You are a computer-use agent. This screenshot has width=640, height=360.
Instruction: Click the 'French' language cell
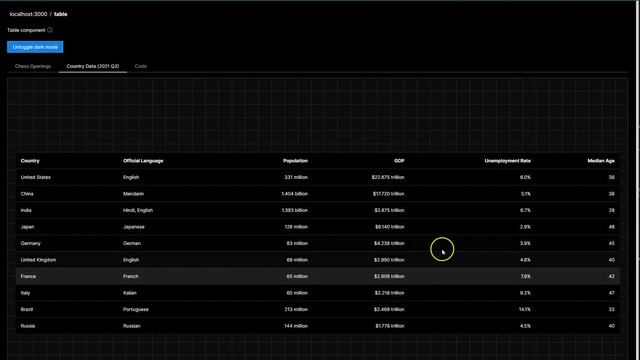click(x=131, y=276)
